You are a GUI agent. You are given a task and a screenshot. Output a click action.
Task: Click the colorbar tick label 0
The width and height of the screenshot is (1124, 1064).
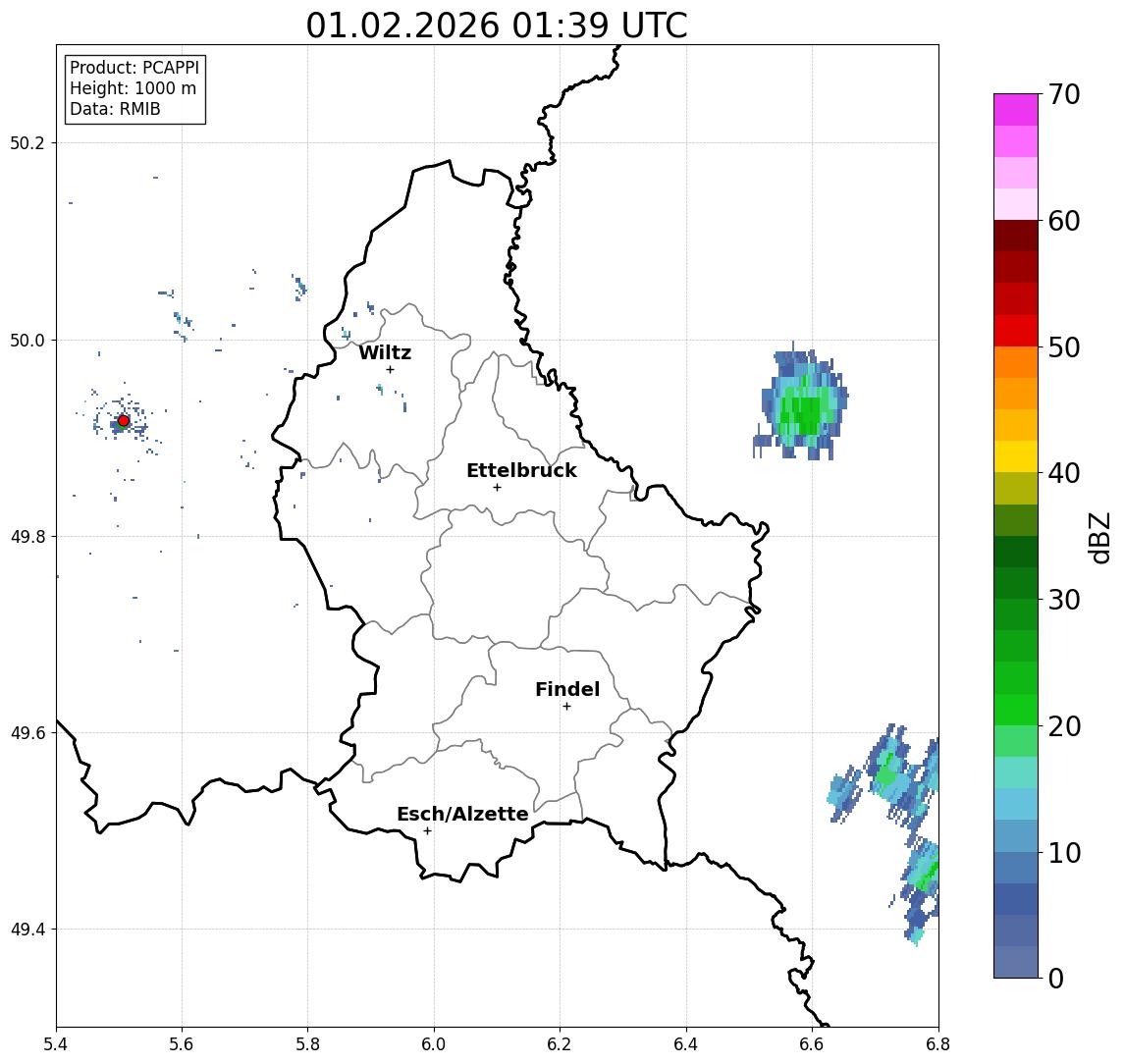1056,978
